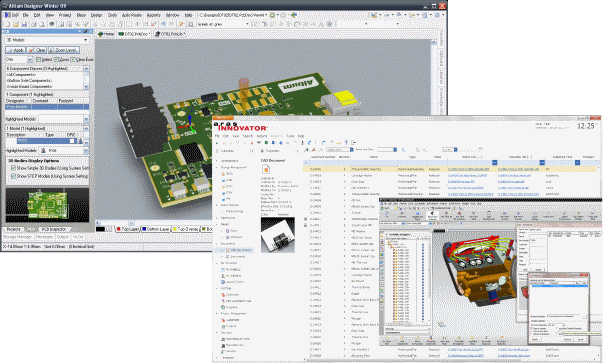Viewport: 603px width, 363px height.
Task: Click the red Top Layer color swatch
Action: (x=119, y=229)
